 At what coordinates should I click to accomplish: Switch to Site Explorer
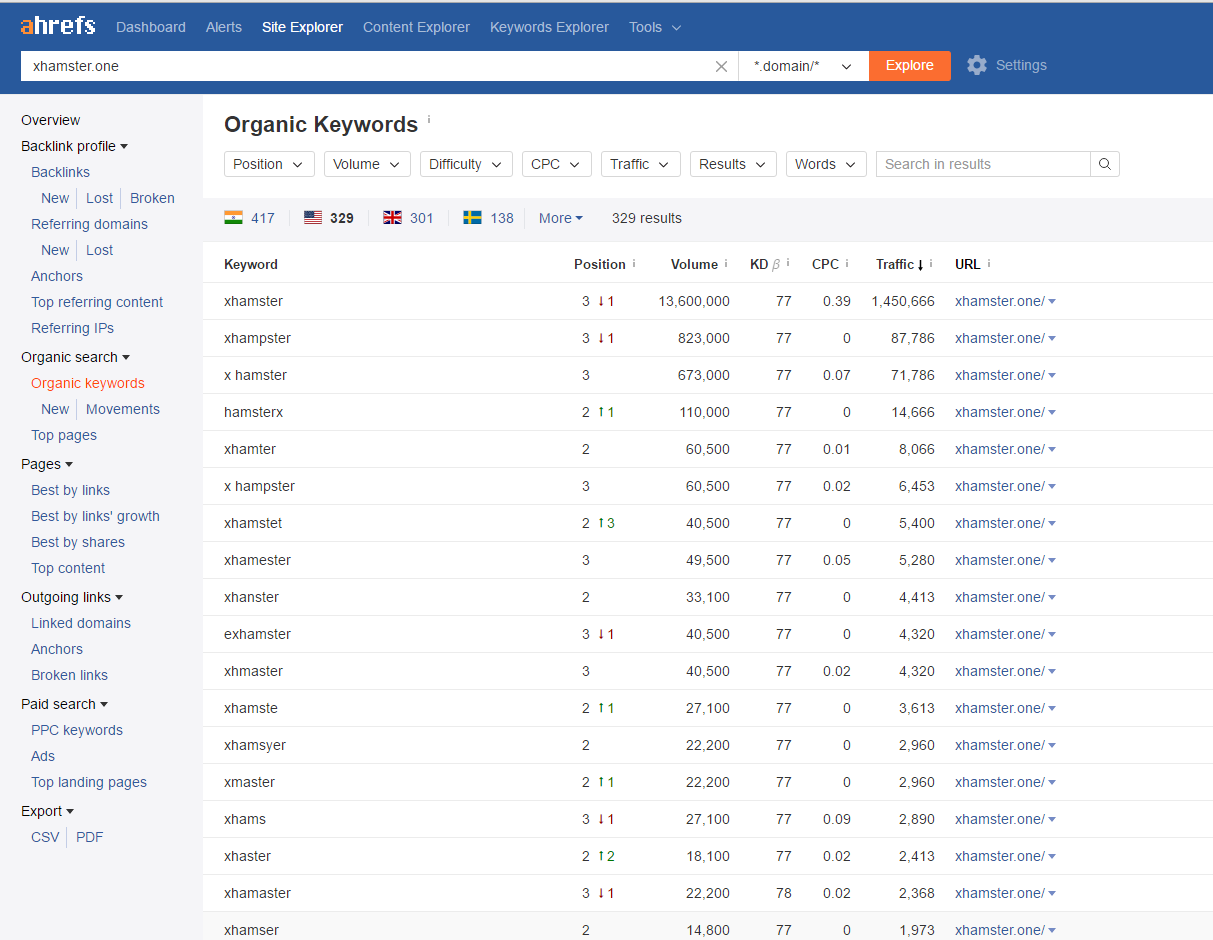coord(302,27)
